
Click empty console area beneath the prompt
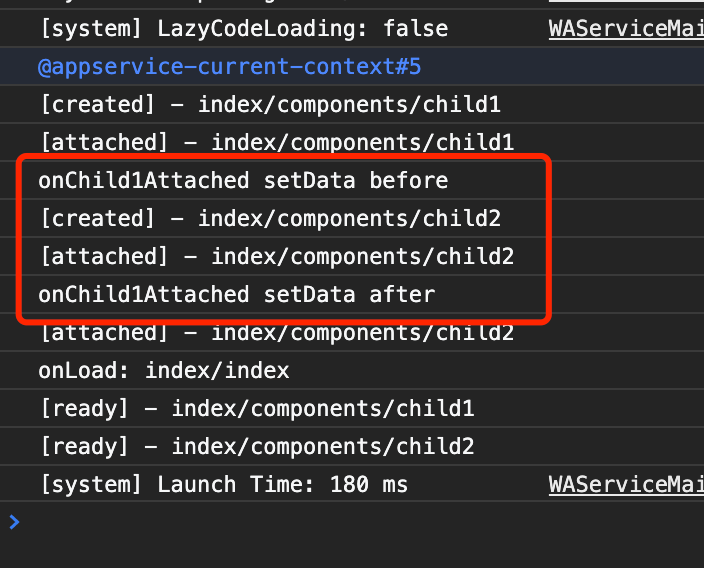pyautogui.click(x=350, y=550)
